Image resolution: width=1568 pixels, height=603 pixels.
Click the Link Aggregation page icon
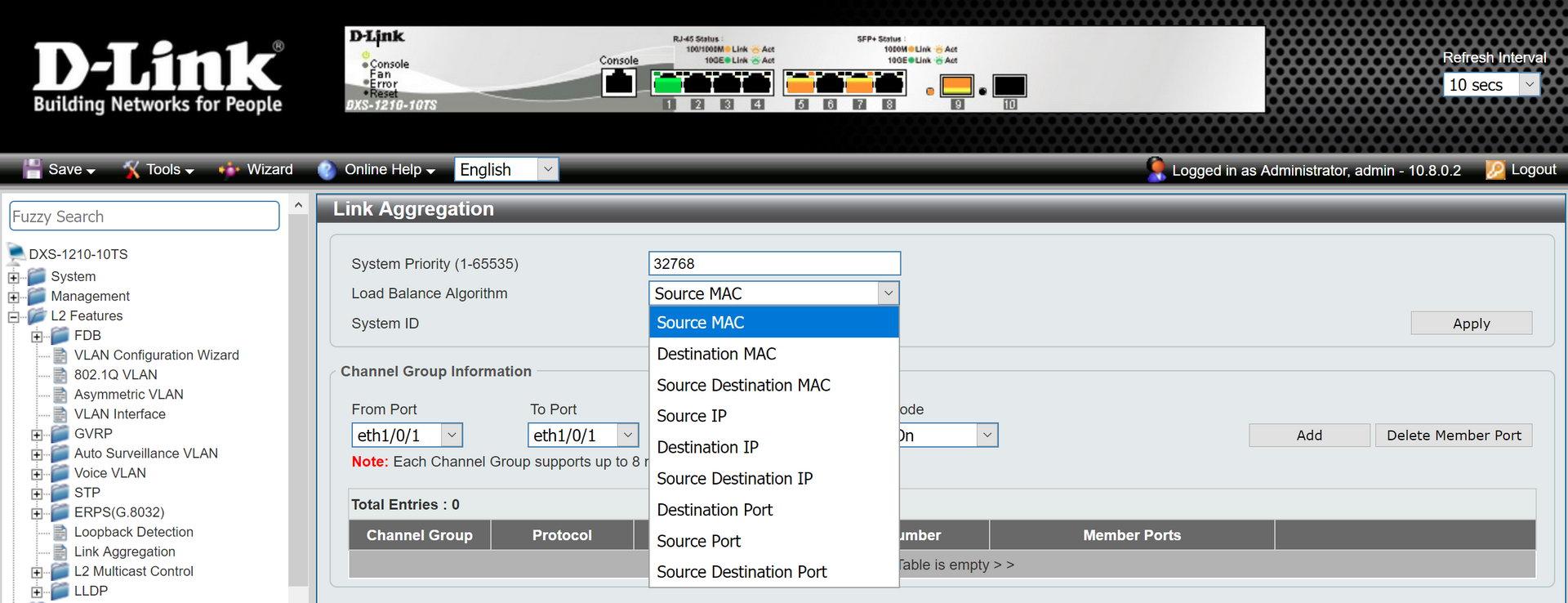60,552
